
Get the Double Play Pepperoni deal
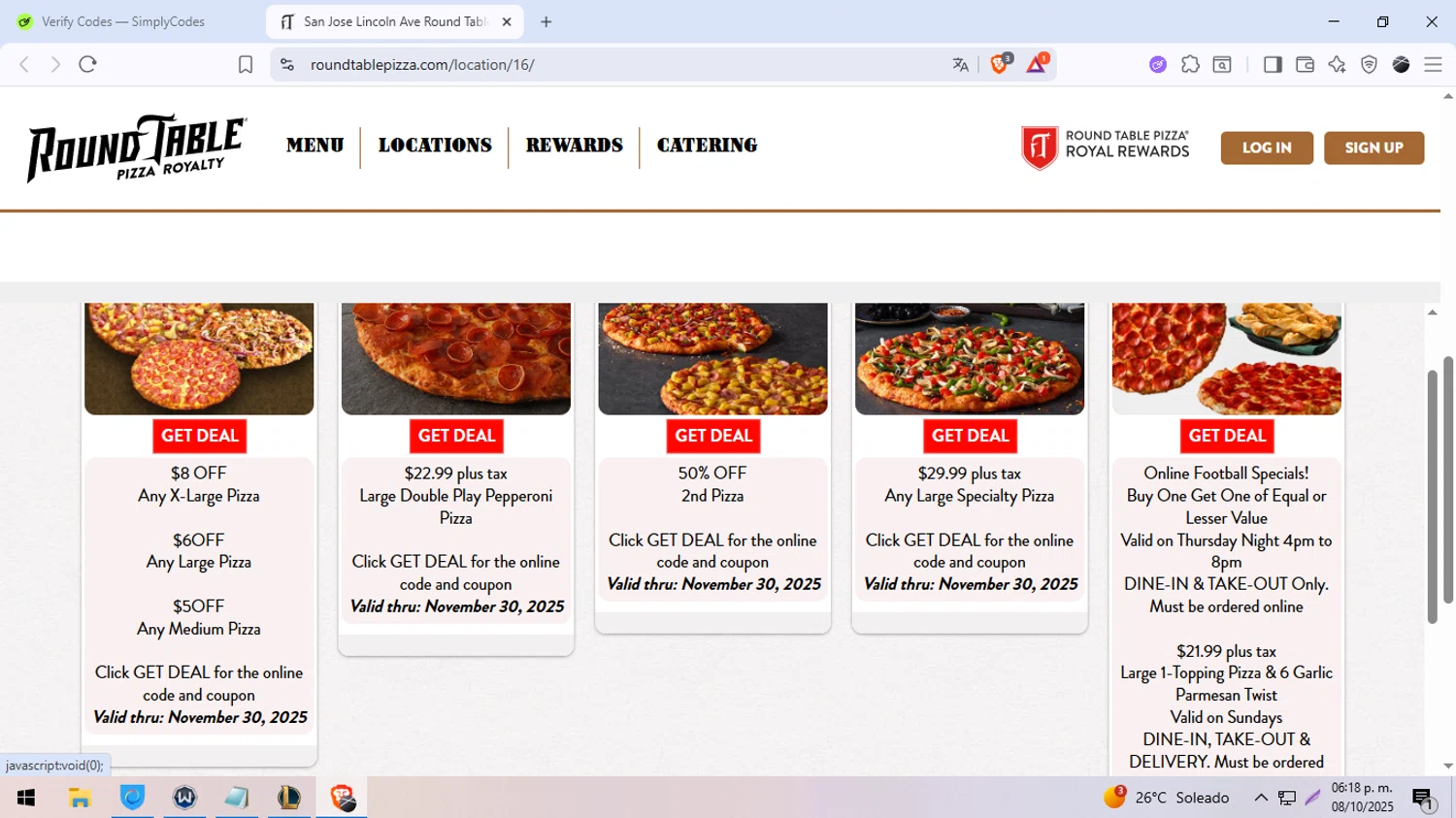tap(456, 436)
